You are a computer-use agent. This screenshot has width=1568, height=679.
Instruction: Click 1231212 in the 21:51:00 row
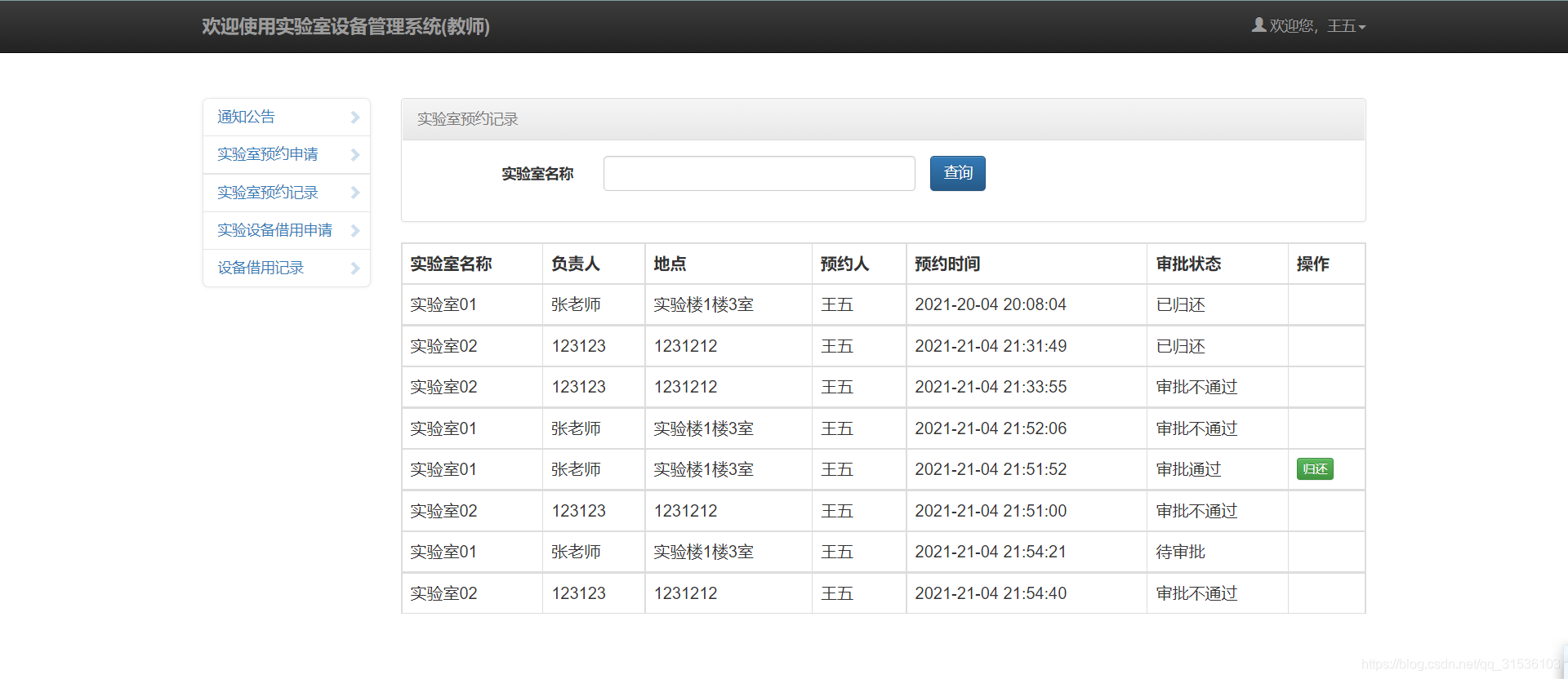[x=685, y=511]
